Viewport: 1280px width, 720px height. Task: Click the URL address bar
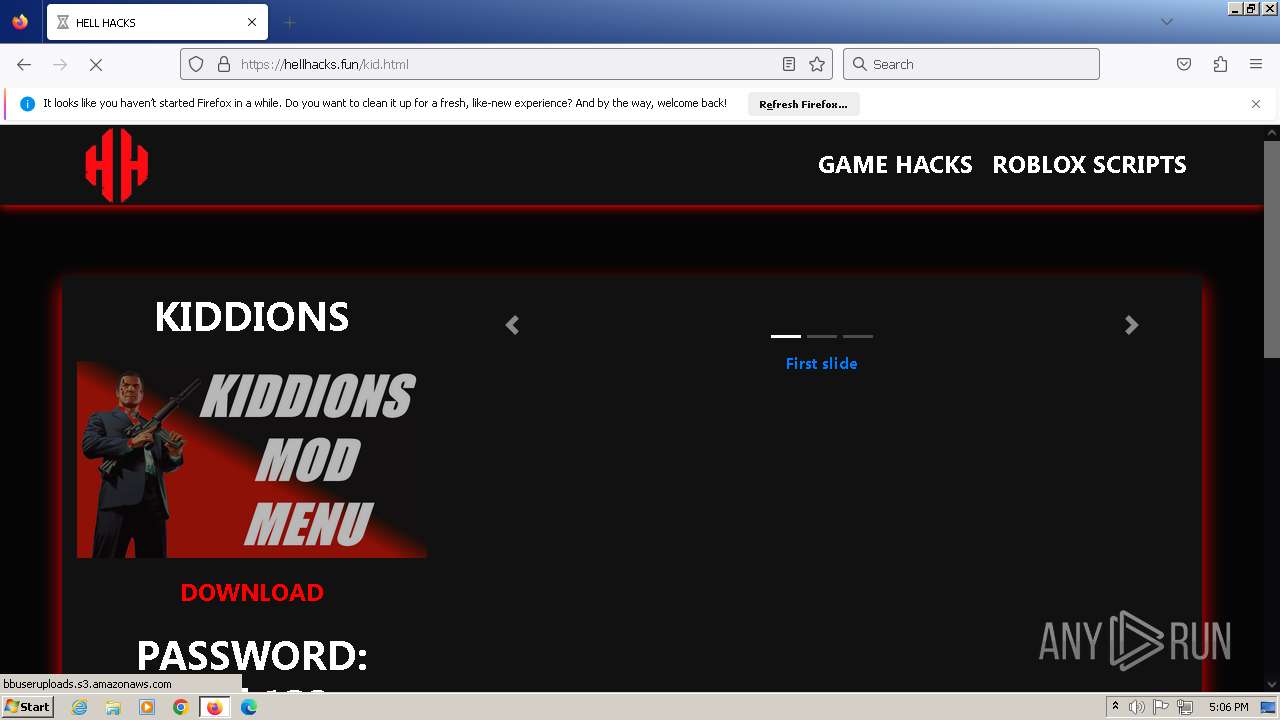pyautogui.click(x=505, y=64)
